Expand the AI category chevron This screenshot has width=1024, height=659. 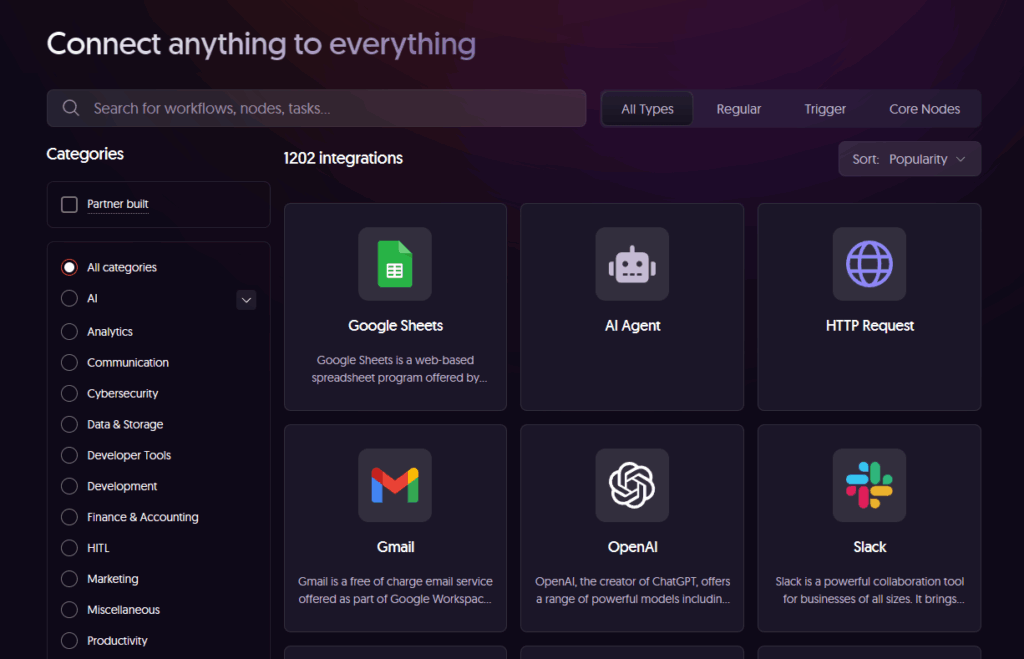pos(246,299)
